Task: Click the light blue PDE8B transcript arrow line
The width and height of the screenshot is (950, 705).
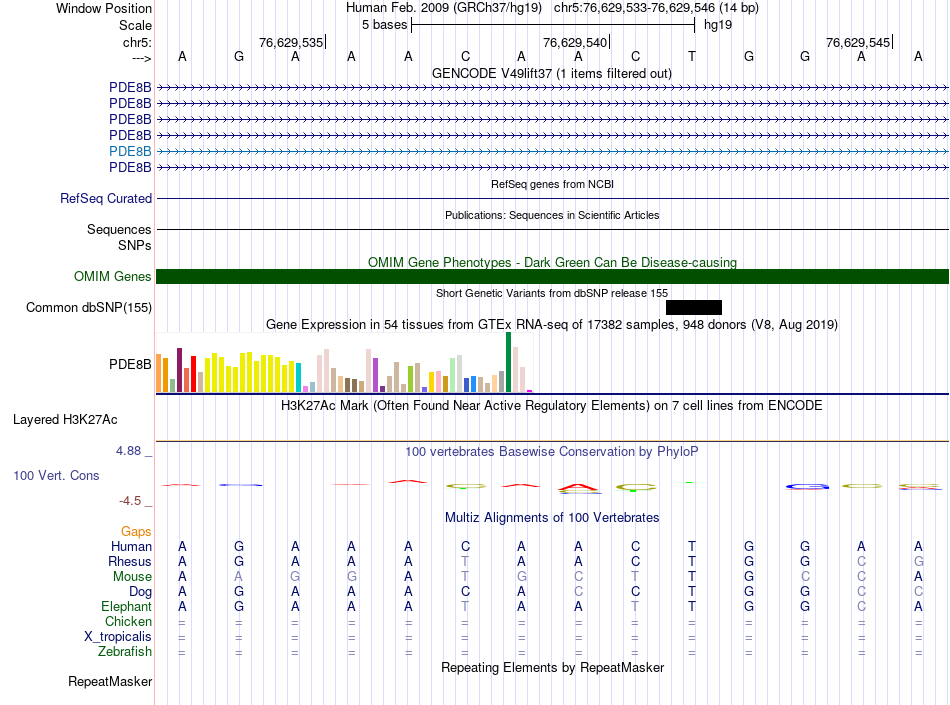Action: tap(553, 151)
